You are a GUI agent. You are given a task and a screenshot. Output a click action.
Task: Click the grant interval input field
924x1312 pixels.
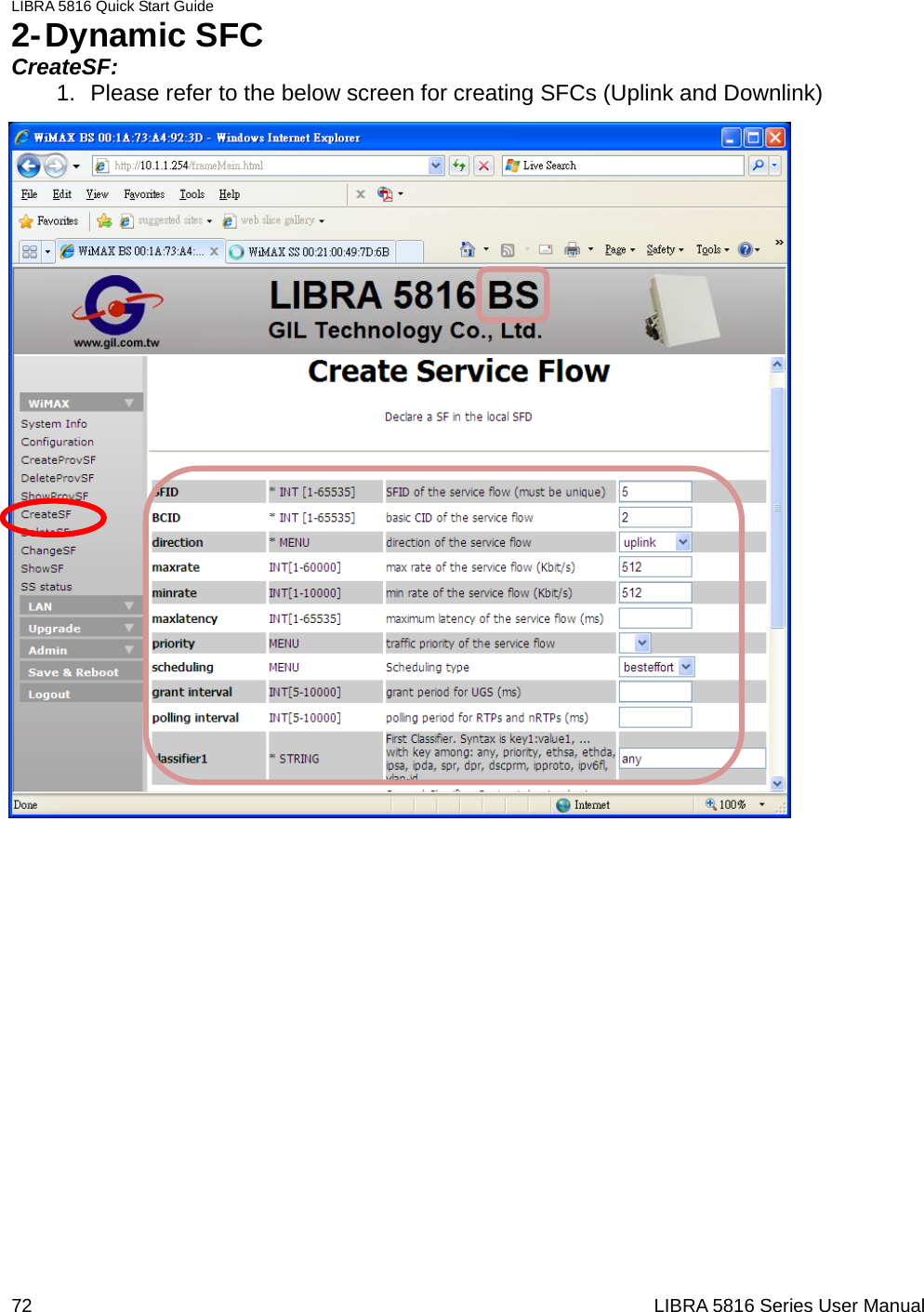click(x=655, y=692)
